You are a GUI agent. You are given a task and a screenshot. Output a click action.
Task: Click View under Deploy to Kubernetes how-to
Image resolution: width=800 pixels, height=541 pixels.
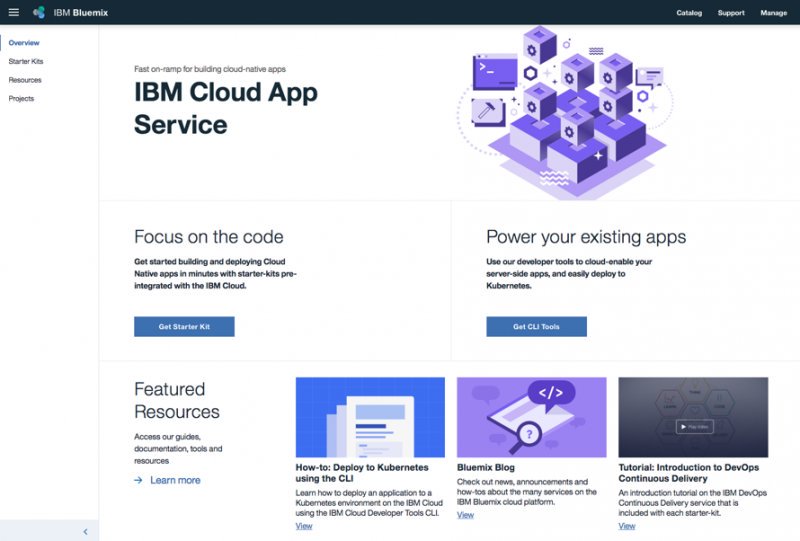click(304, 526)
